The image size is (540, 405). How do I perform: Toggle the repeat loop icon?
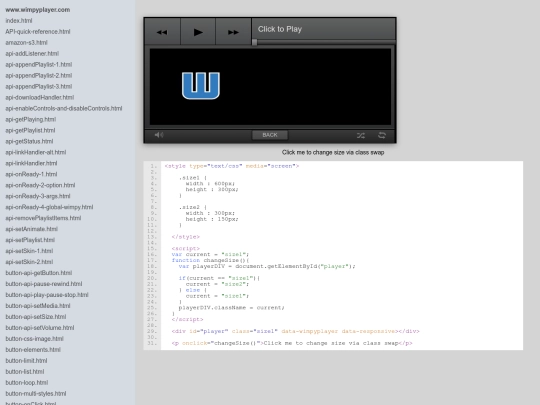point(382,135)
